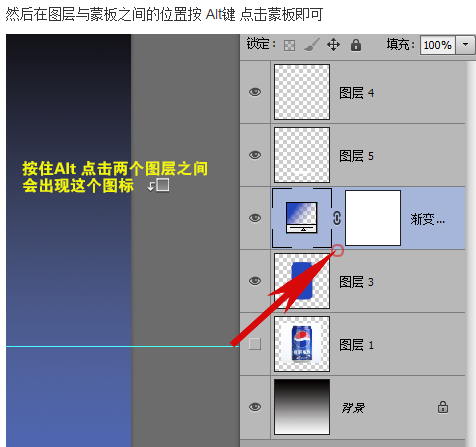Click layer name 图层 4

pos(356,93)
